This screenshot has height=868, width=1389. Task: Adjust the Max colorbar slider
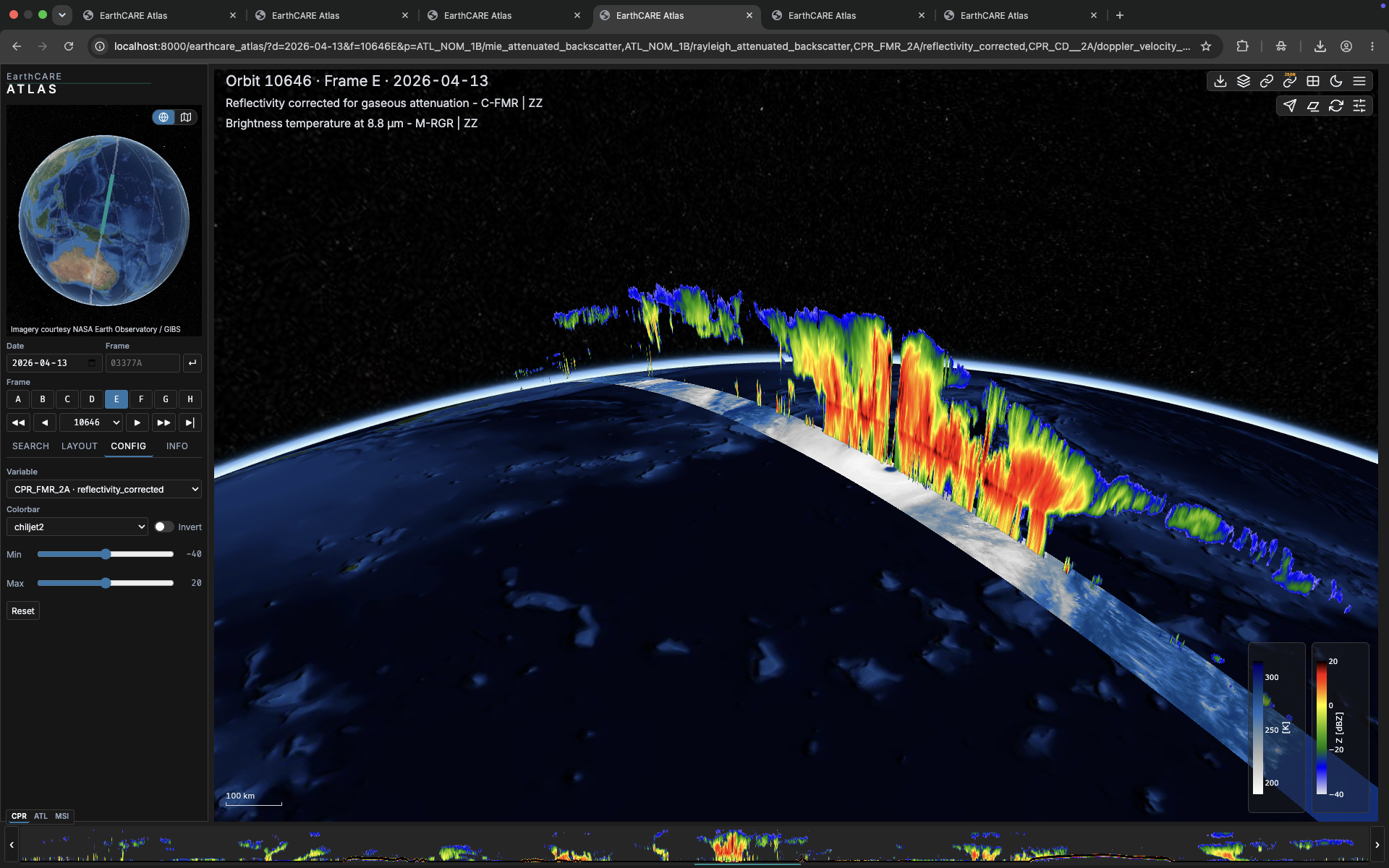pyautogui.click(x=106, y=583)
